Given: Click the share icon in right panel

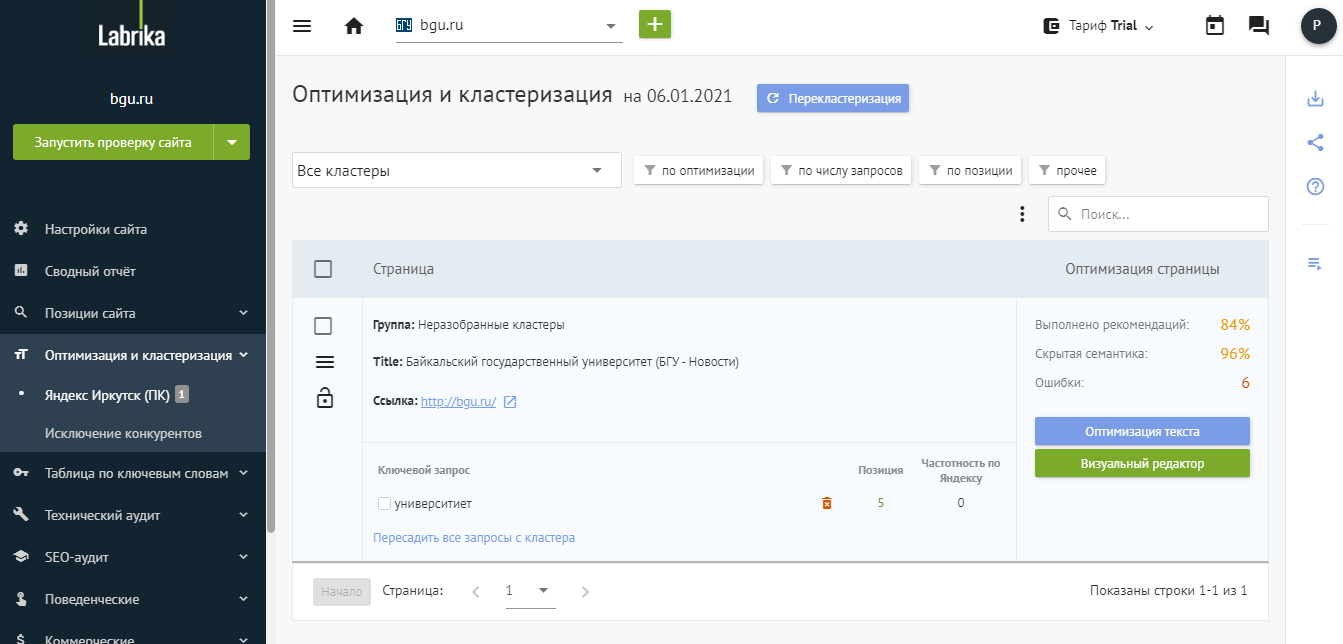Looking at the screenshot, I should (1315, 142).
